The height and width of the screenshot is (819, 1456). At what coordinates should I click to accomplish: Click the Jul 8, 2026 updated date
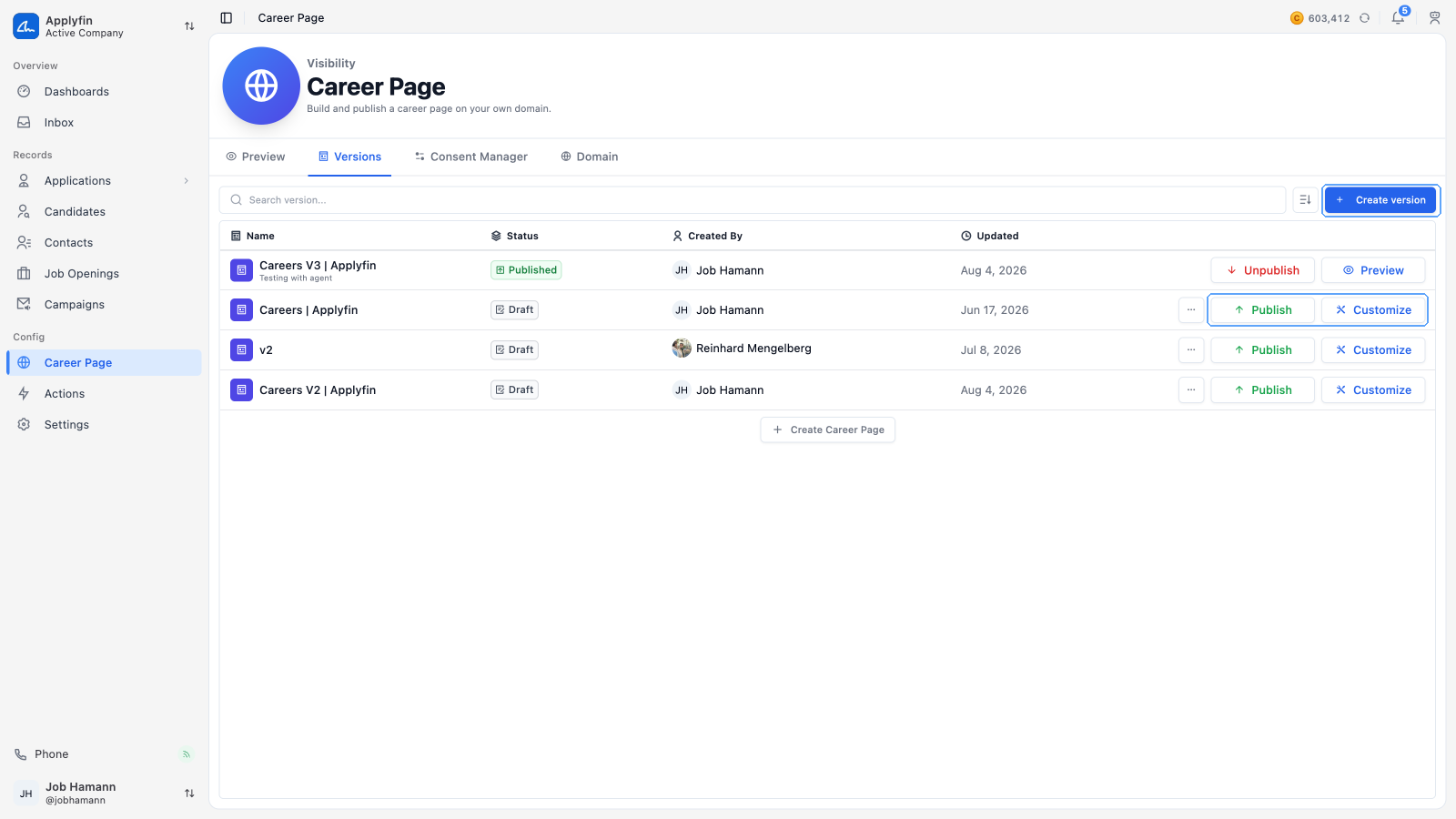tap(991, 350)
